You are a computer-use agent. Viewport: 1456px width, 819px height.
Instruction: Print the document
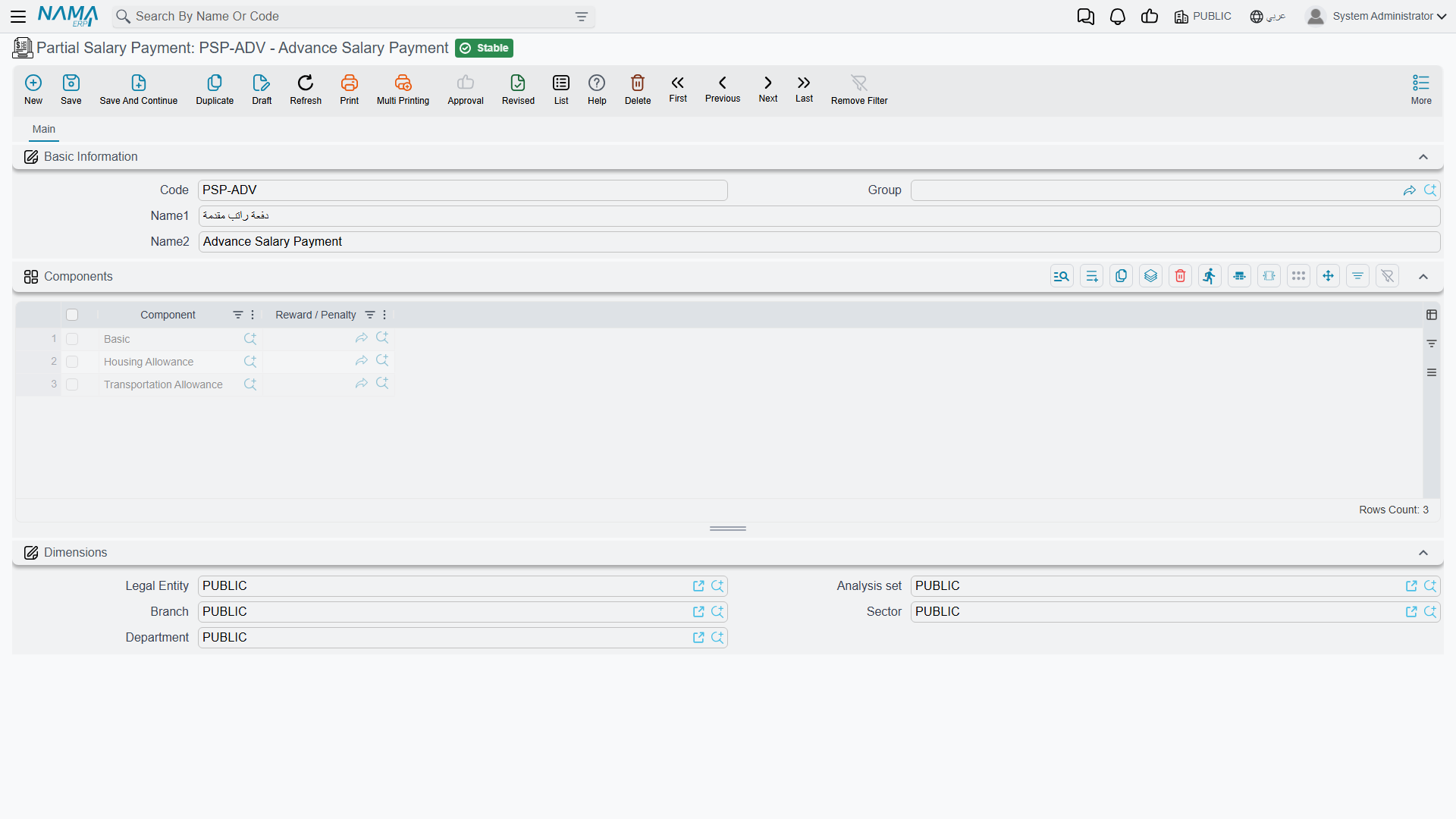tap(350, 89)
